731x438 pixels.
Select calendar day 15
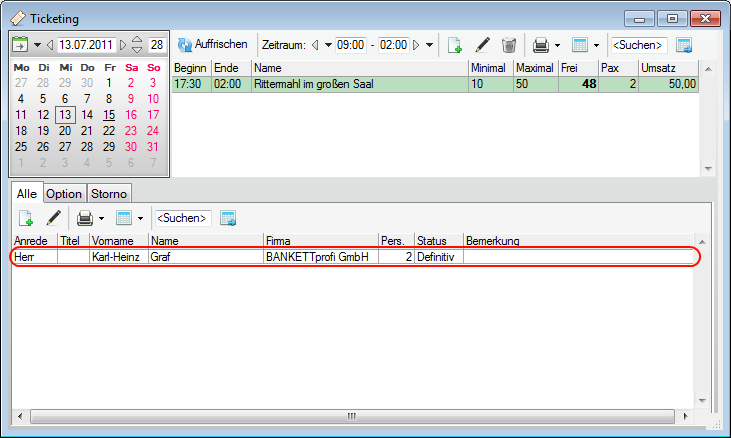click(x=109, y=115)
